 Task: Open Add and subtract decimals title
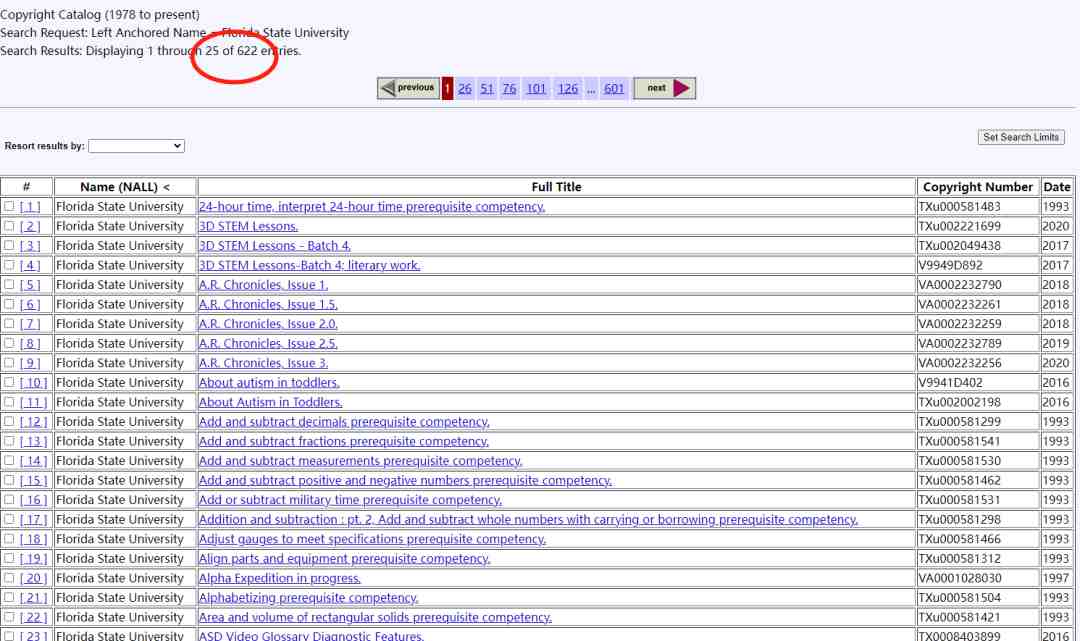344,421
